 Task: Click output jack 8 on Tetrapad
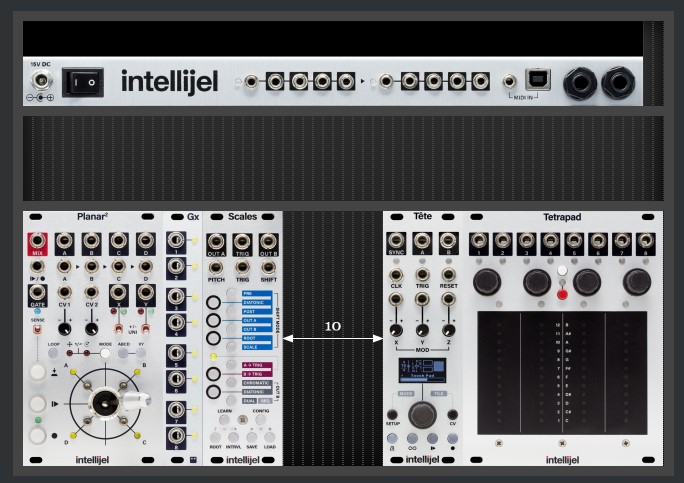646,243
